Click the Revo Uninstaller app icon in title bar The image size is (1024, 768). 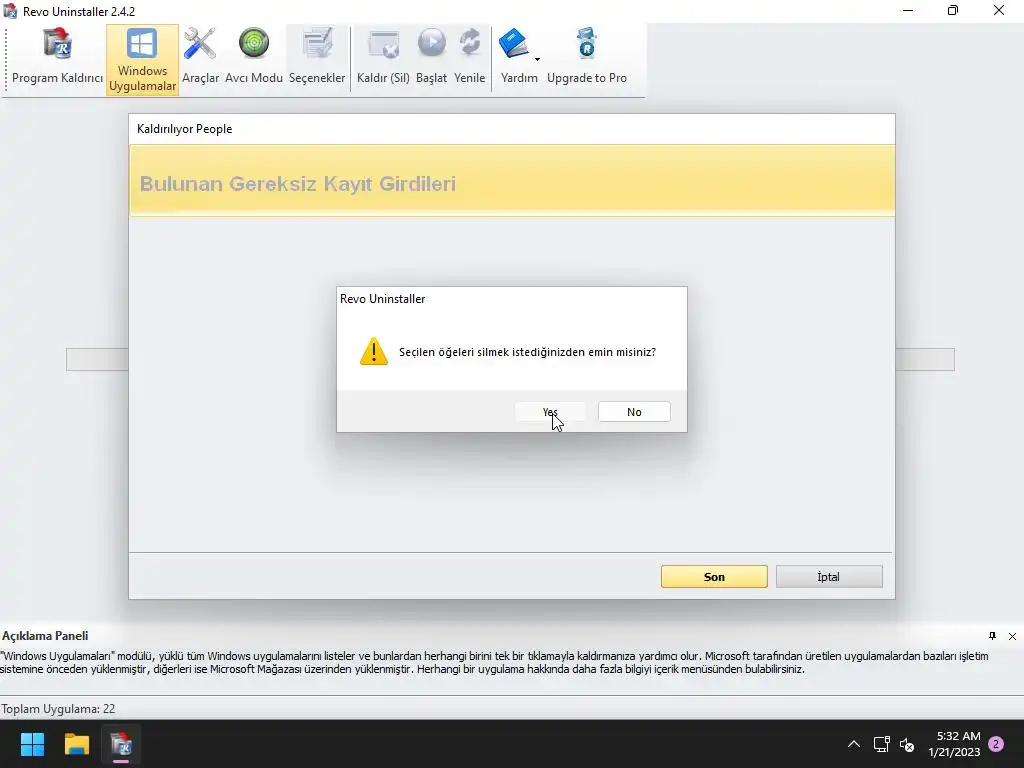tap(10, 11)
